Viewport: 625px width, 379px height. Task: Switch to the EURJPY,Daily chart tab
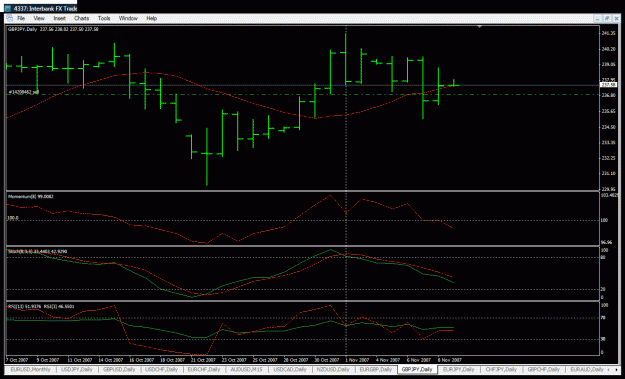click(459, 369)
